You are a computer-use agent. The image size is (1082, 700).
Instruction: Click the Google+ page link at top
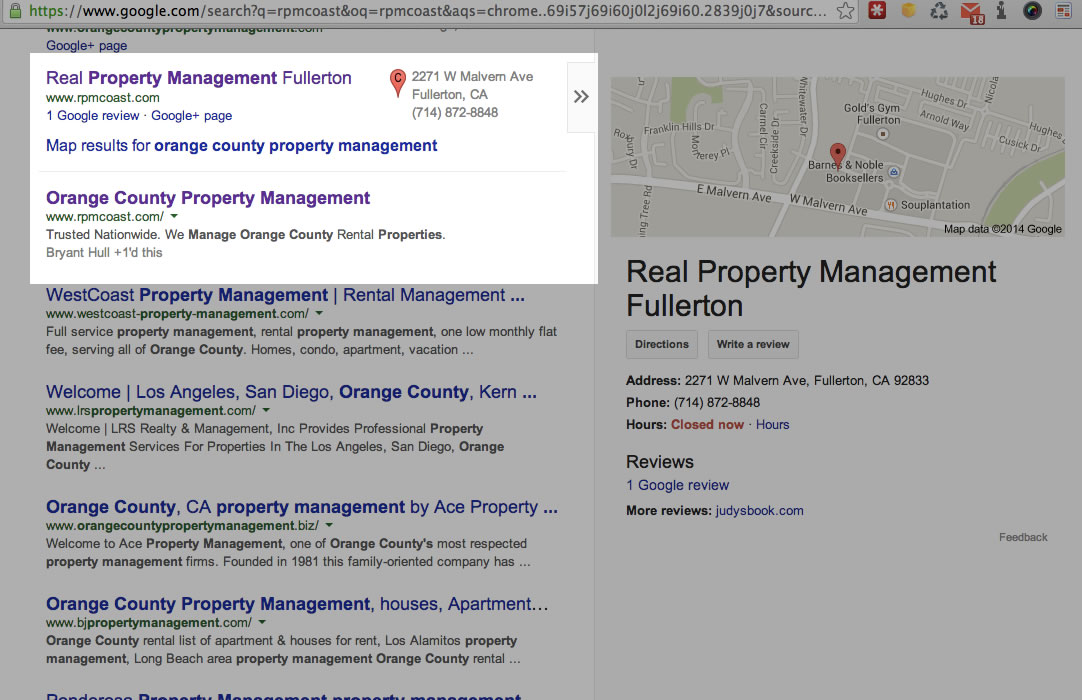coord(86,46)
